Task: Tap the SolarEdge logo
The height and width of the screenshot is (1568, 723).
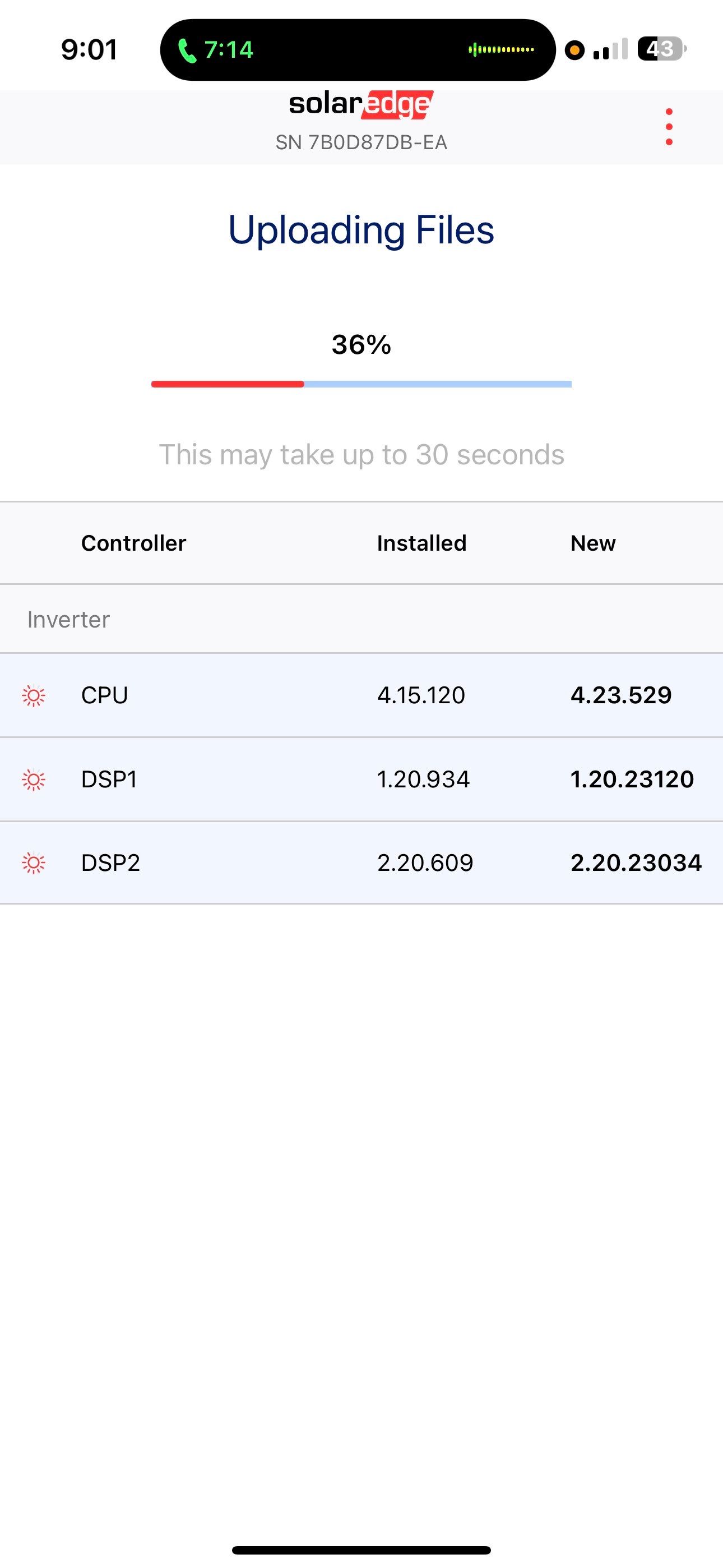Action: 361,105
